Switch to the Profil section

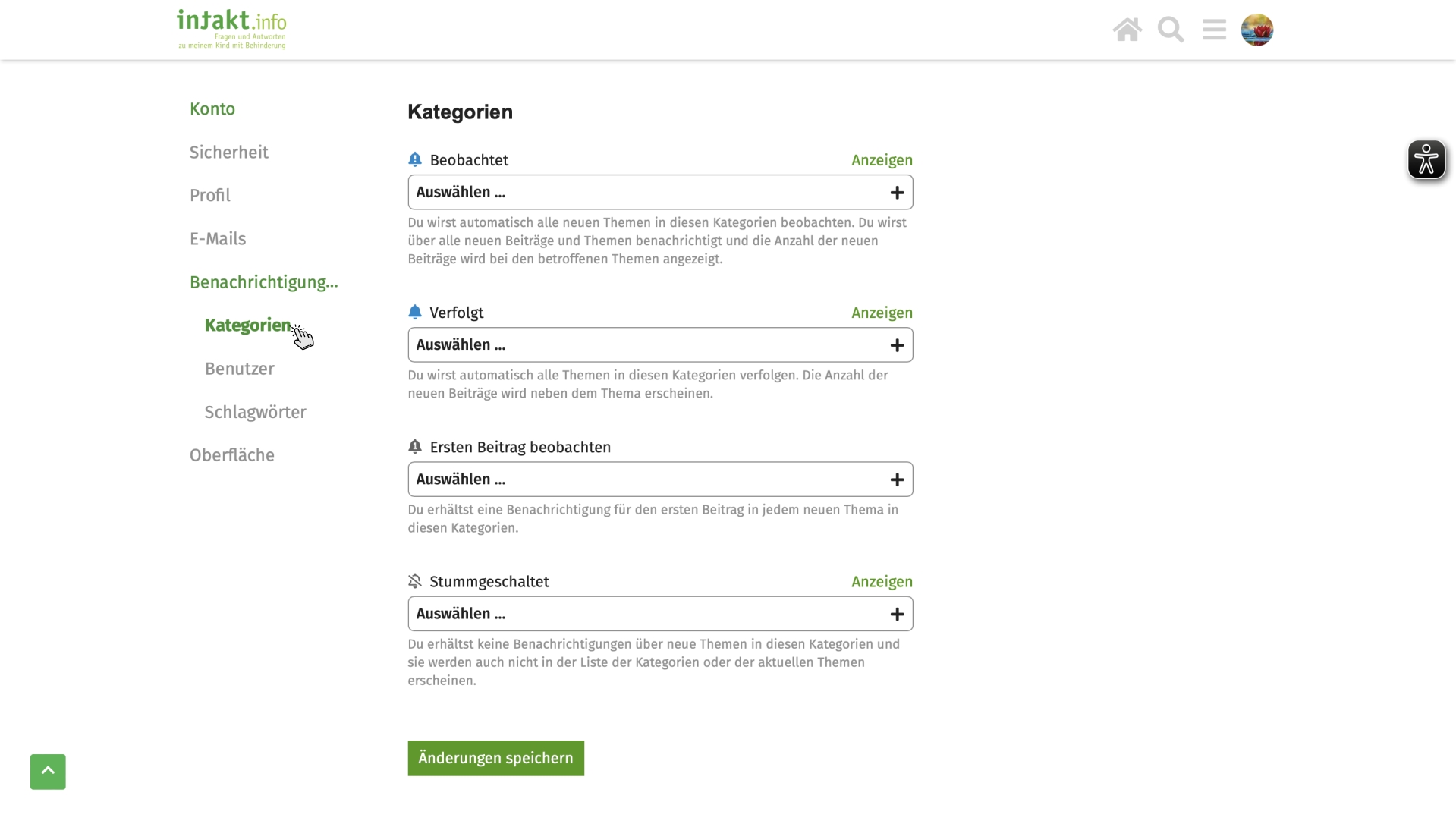click(210, 196)
